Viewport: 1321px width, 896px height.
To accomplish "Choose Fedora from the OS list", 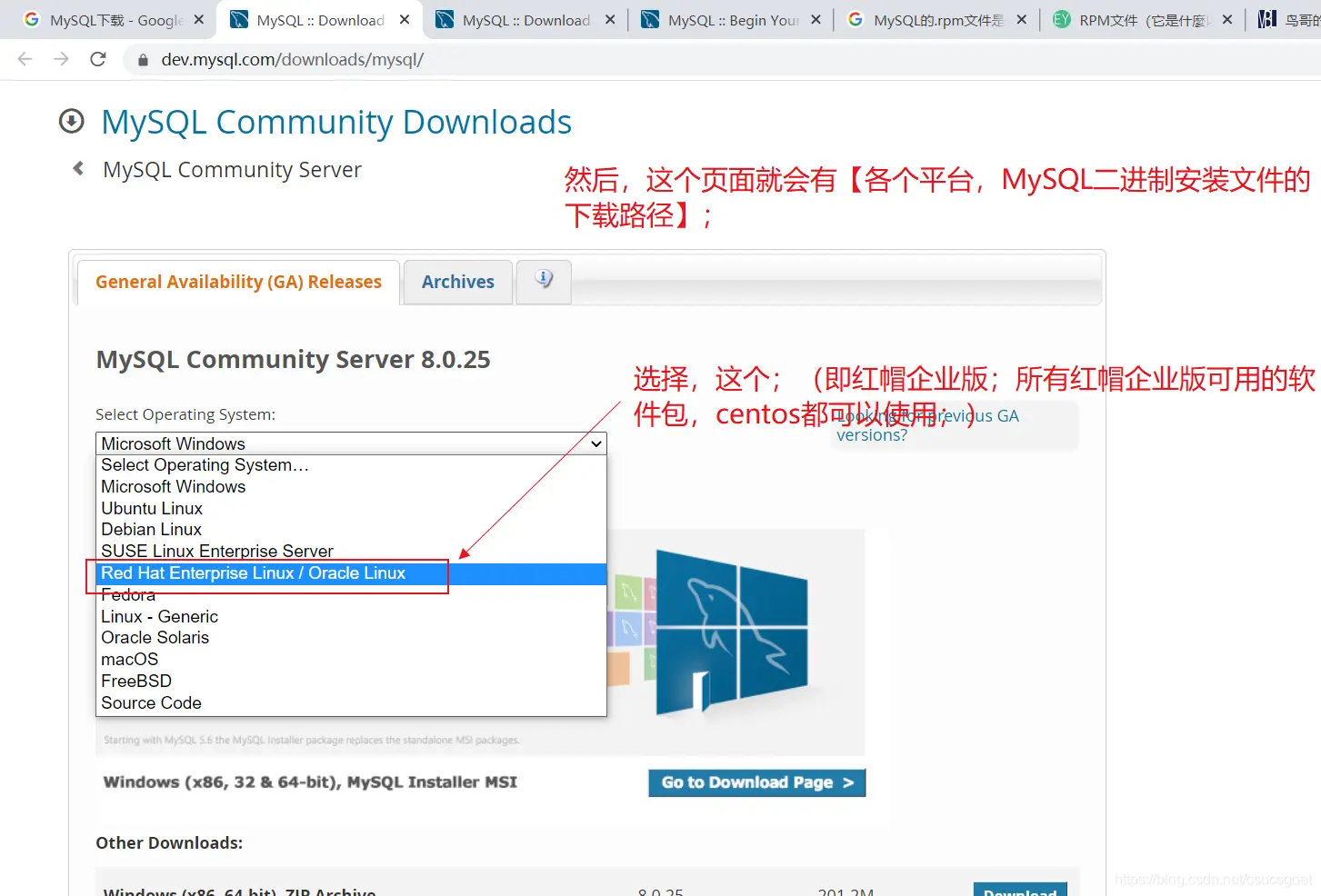I will click(351, 595).
